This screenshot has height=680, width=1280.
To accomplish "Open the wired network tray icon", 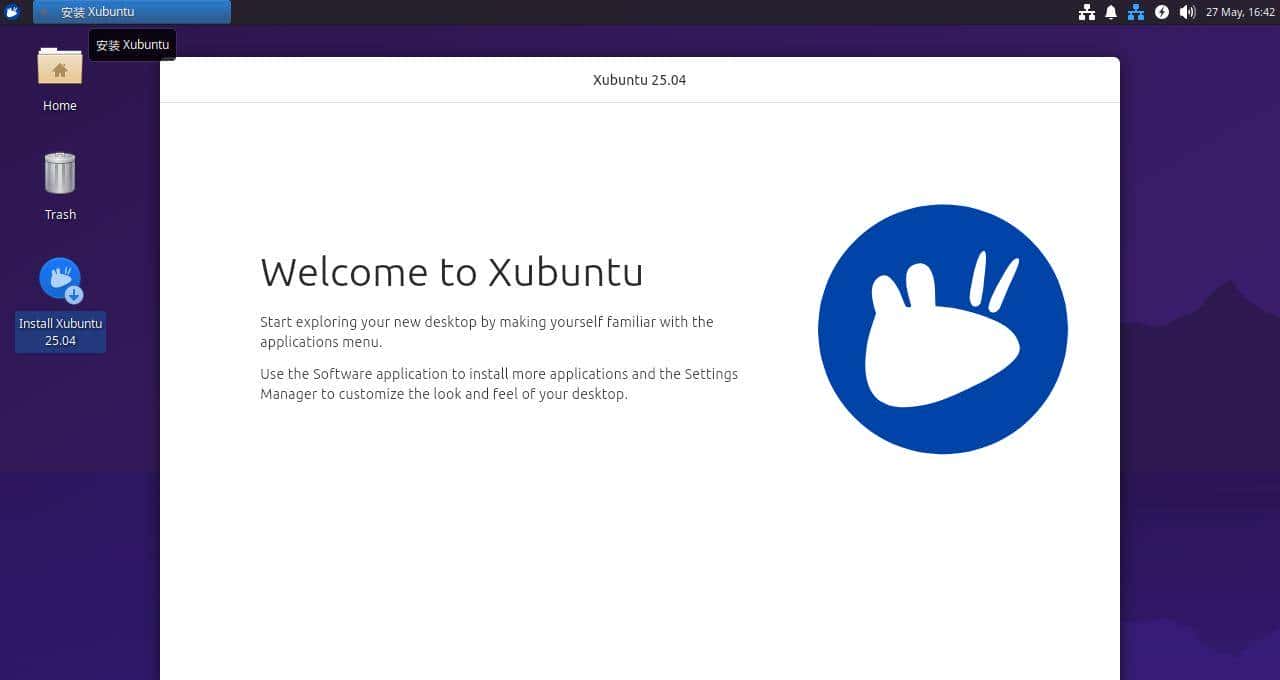I will tap(1087, 12).
